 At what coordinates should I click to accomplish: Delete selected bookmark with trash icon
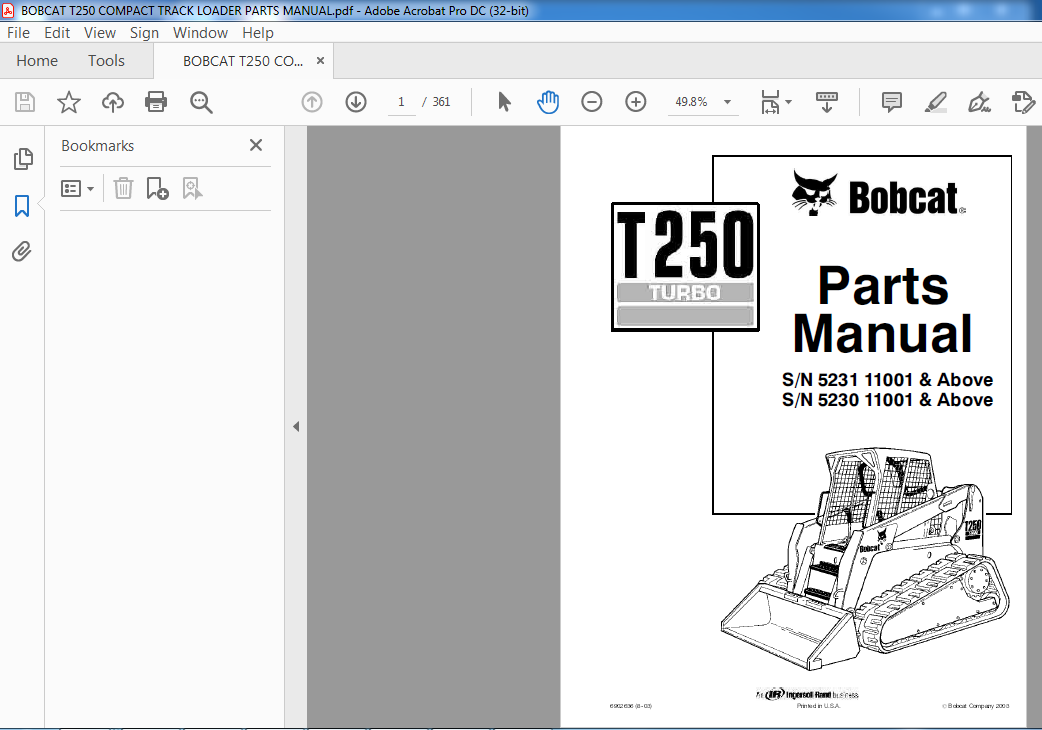tap(123, 189)
